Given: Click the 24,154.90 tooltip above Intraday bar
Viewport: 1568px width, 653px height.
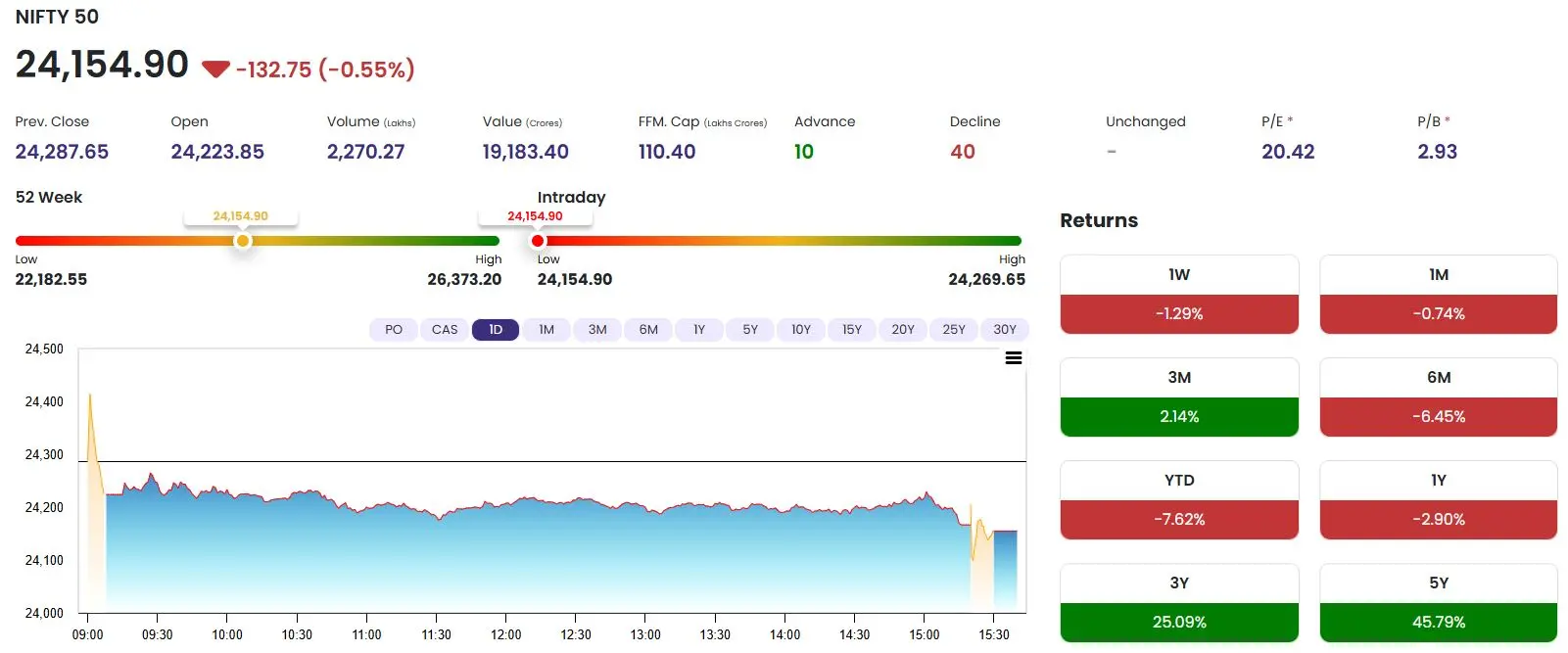Looking at the screenshot, I should (535, 216).
